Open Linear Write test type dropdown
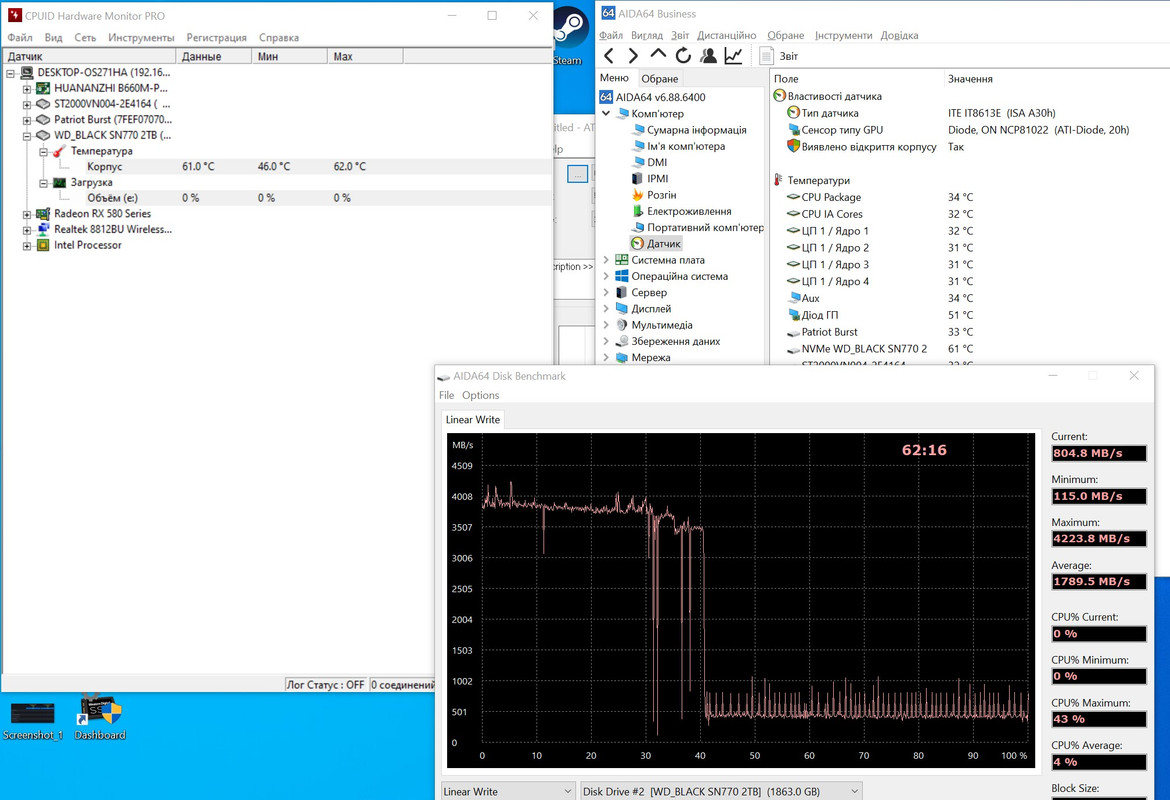Viewport: 1170px width, 800px height. pyautogui.click(x=507, y=791)
